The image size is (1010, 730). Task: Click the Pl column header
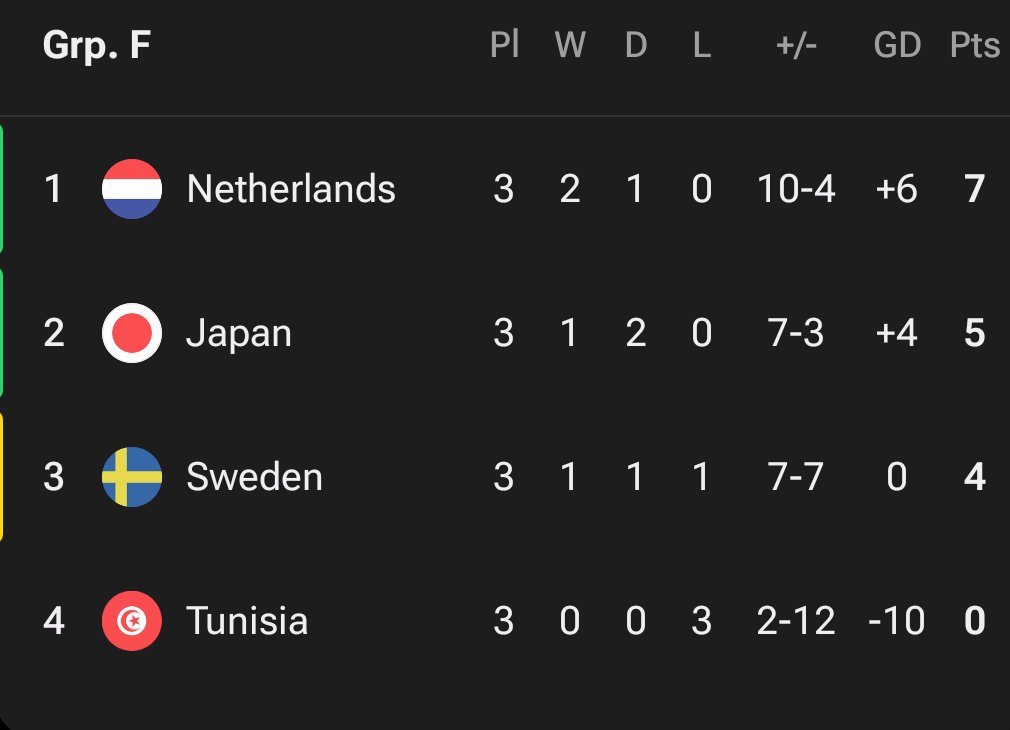504,45
